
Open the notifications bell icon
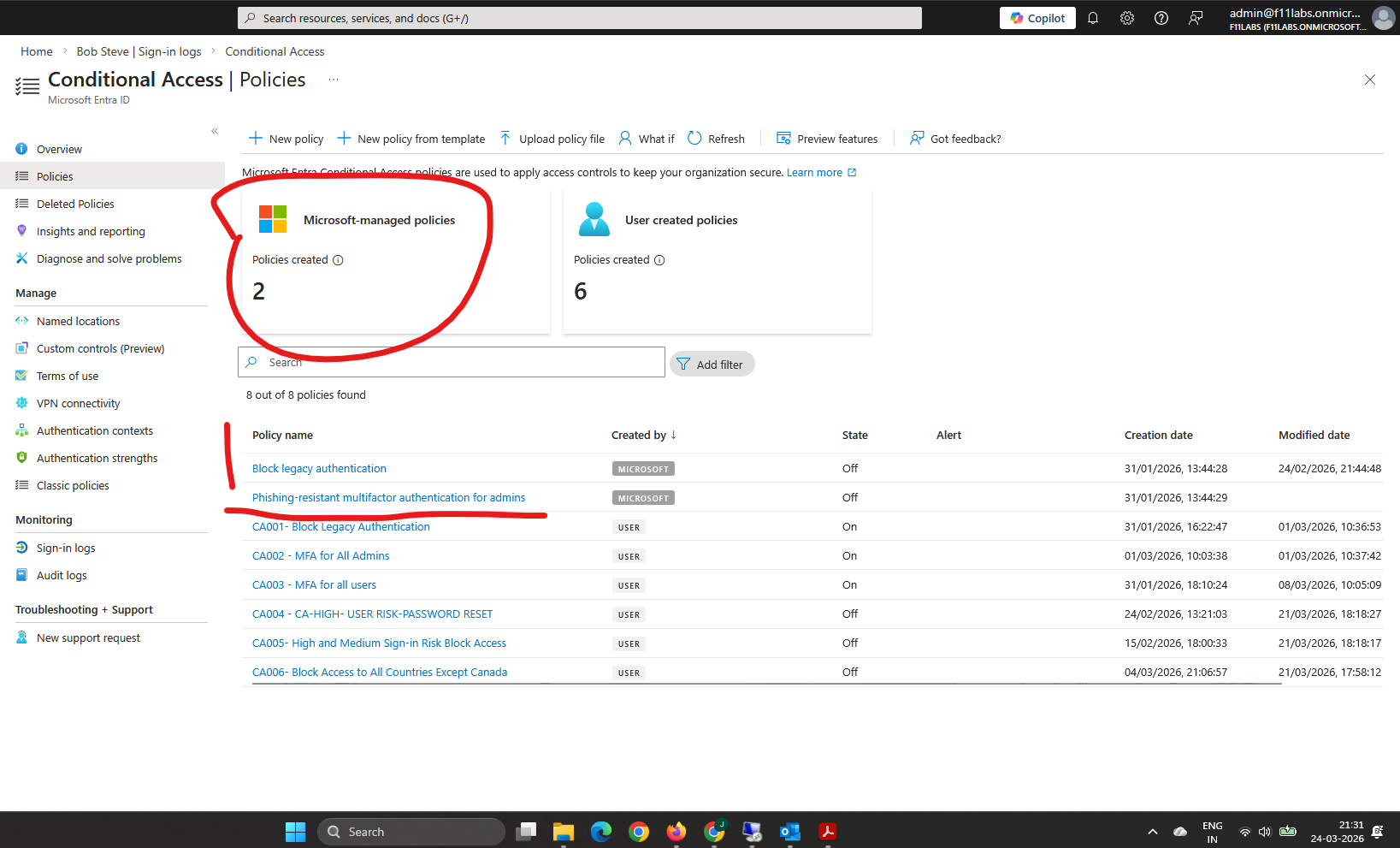(1093, 18)
